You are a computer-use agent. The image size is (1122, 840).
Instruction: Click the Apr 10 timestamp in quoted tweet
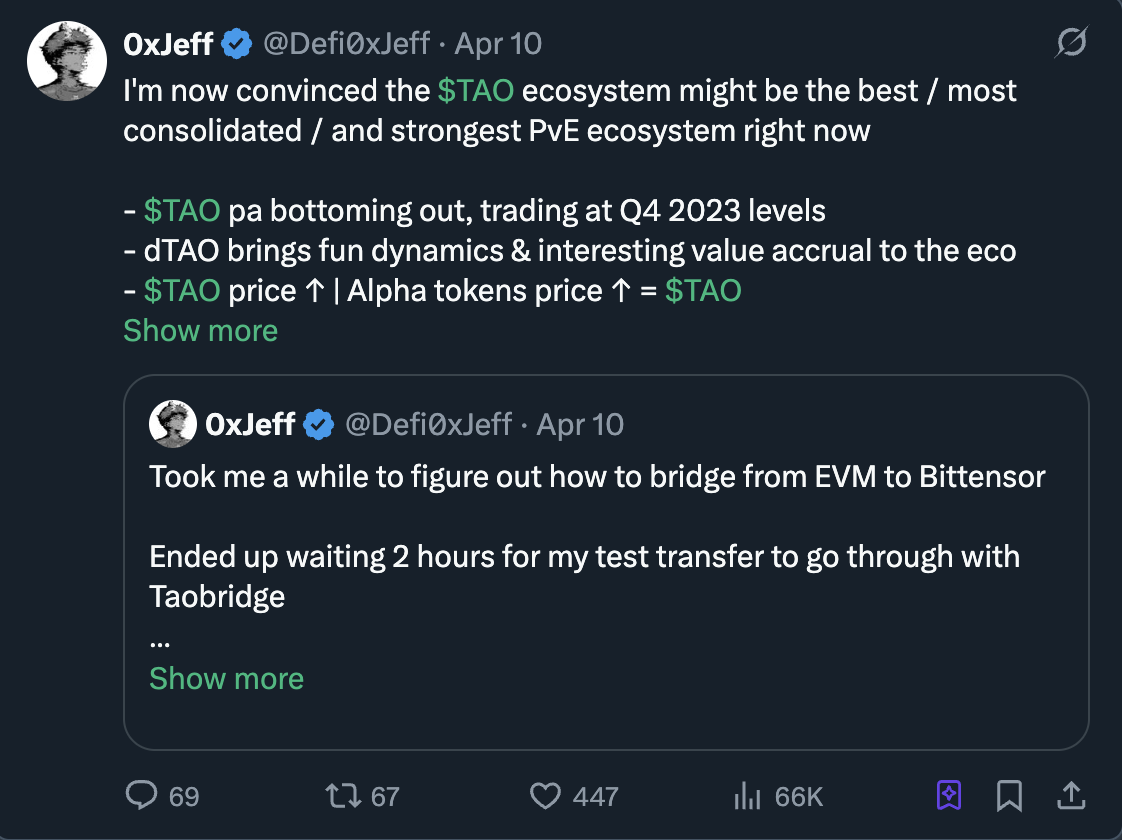point(580,424)
